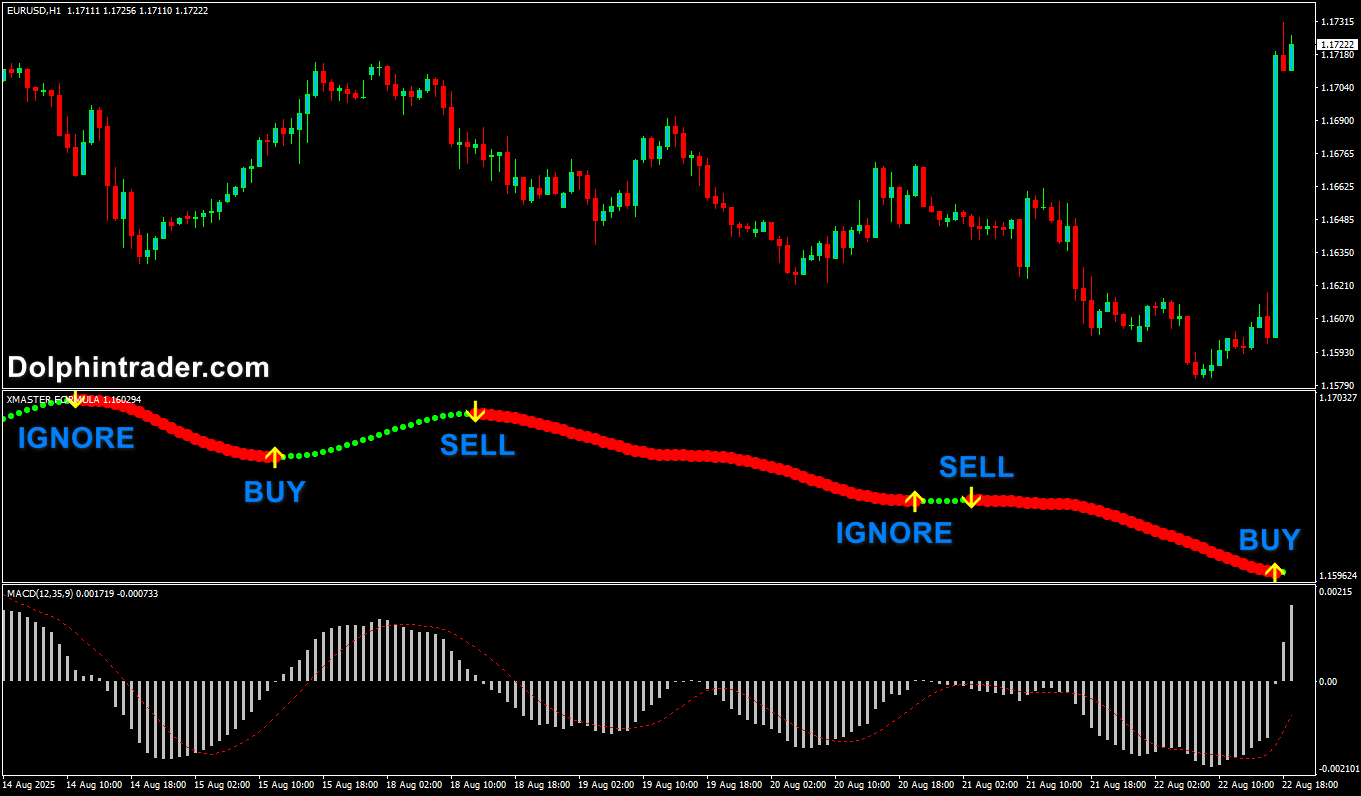Click the 1.17315 level on price scale
Viewport: 1361px width, 796px height.
[1337, 22]
